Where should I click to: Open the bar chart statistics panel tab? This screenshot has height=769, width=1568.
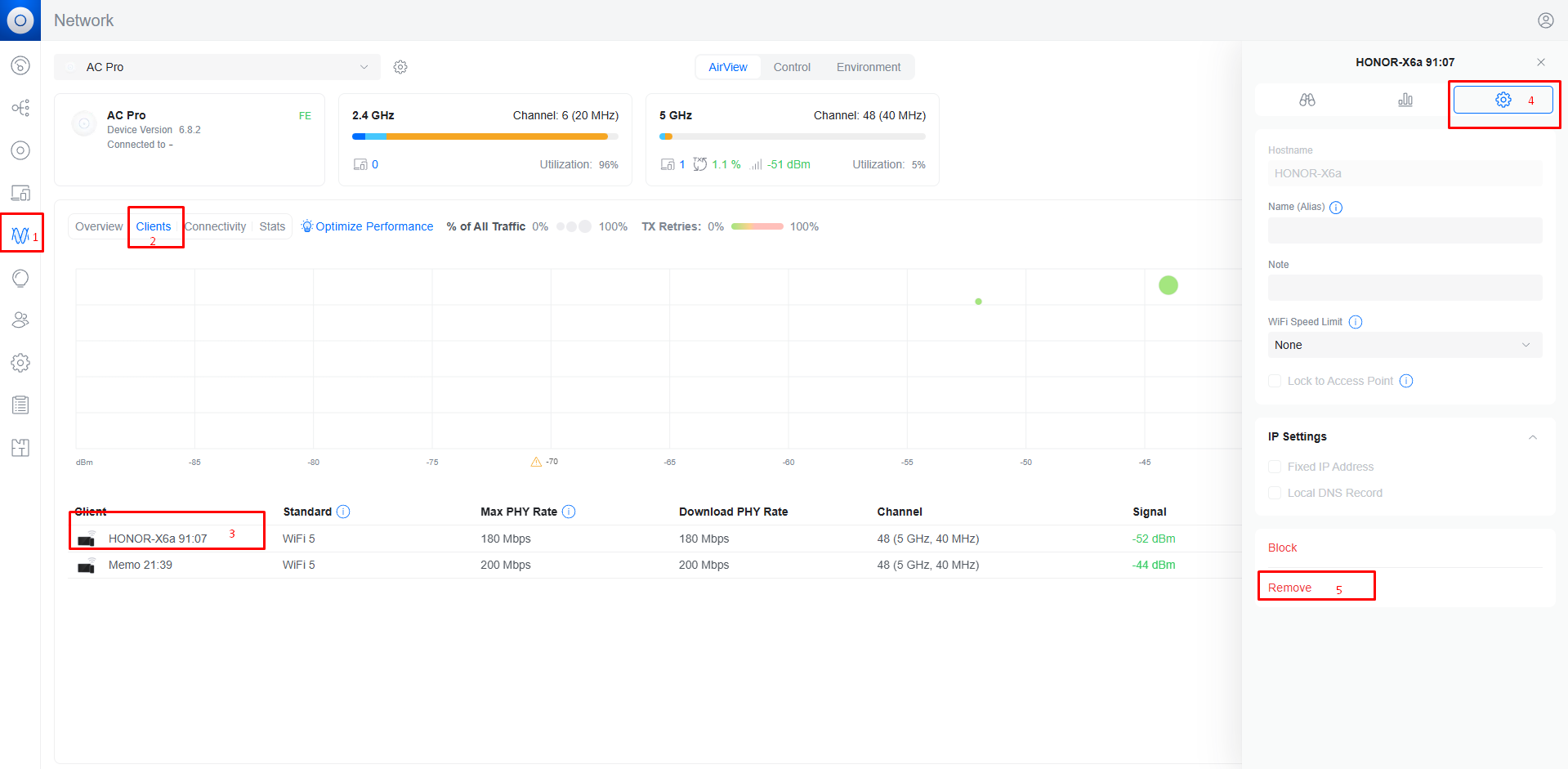pos(1405,100)
